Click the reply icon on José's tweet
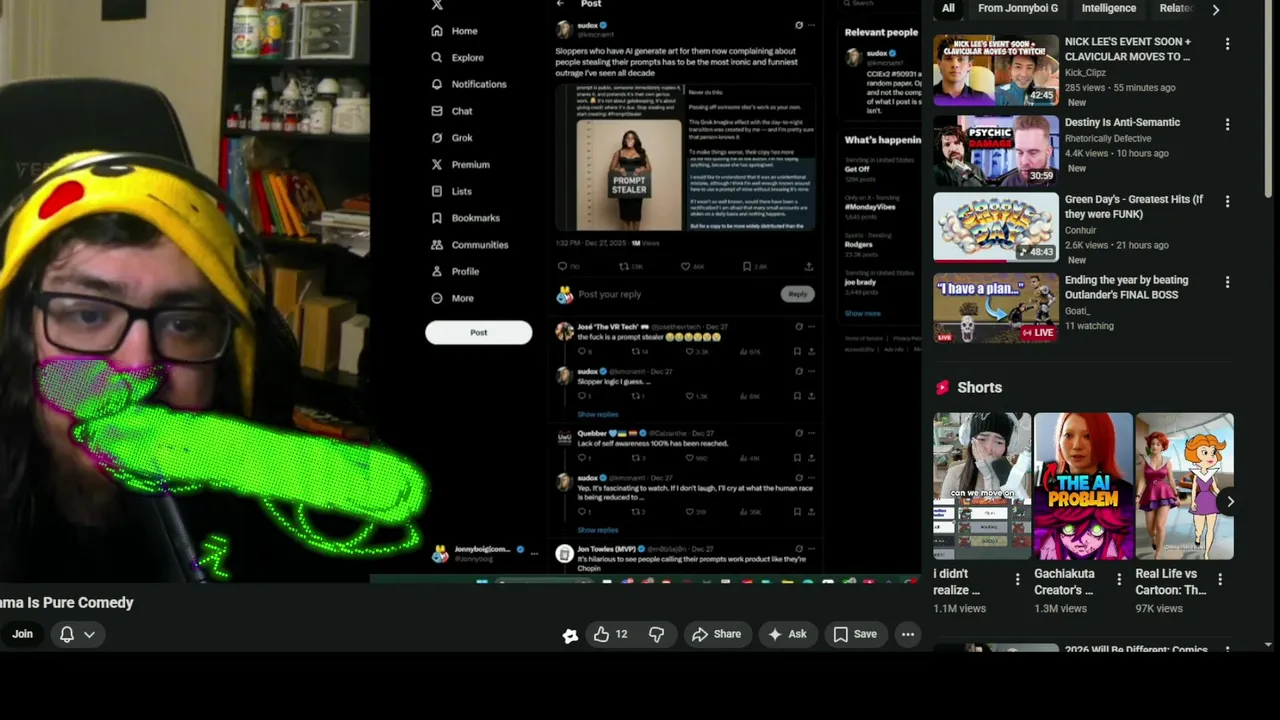1280x720 pixels. pos(582,352)
